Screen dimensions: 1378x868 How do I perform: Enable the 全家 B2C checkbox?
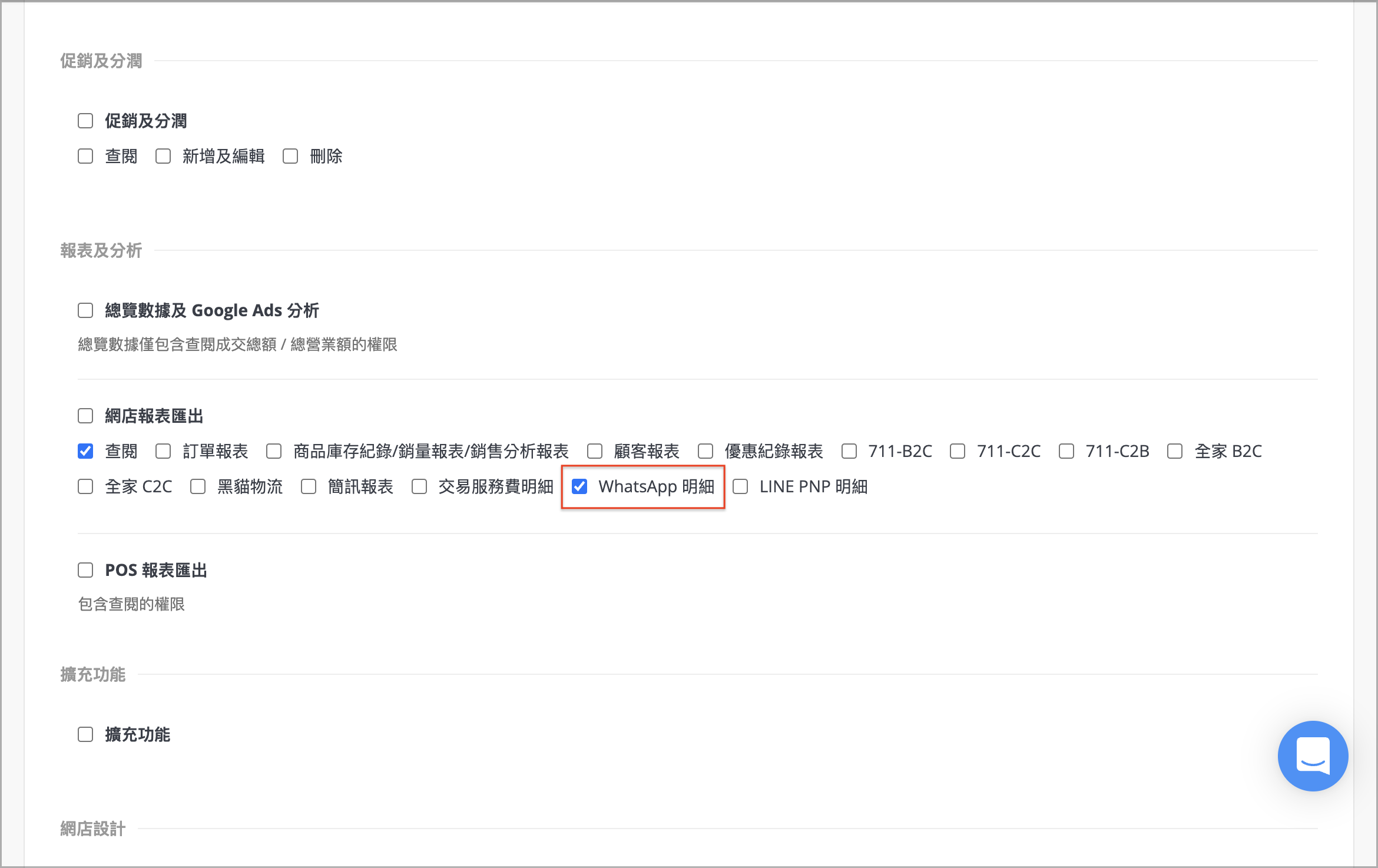(x=1175, y=451)
